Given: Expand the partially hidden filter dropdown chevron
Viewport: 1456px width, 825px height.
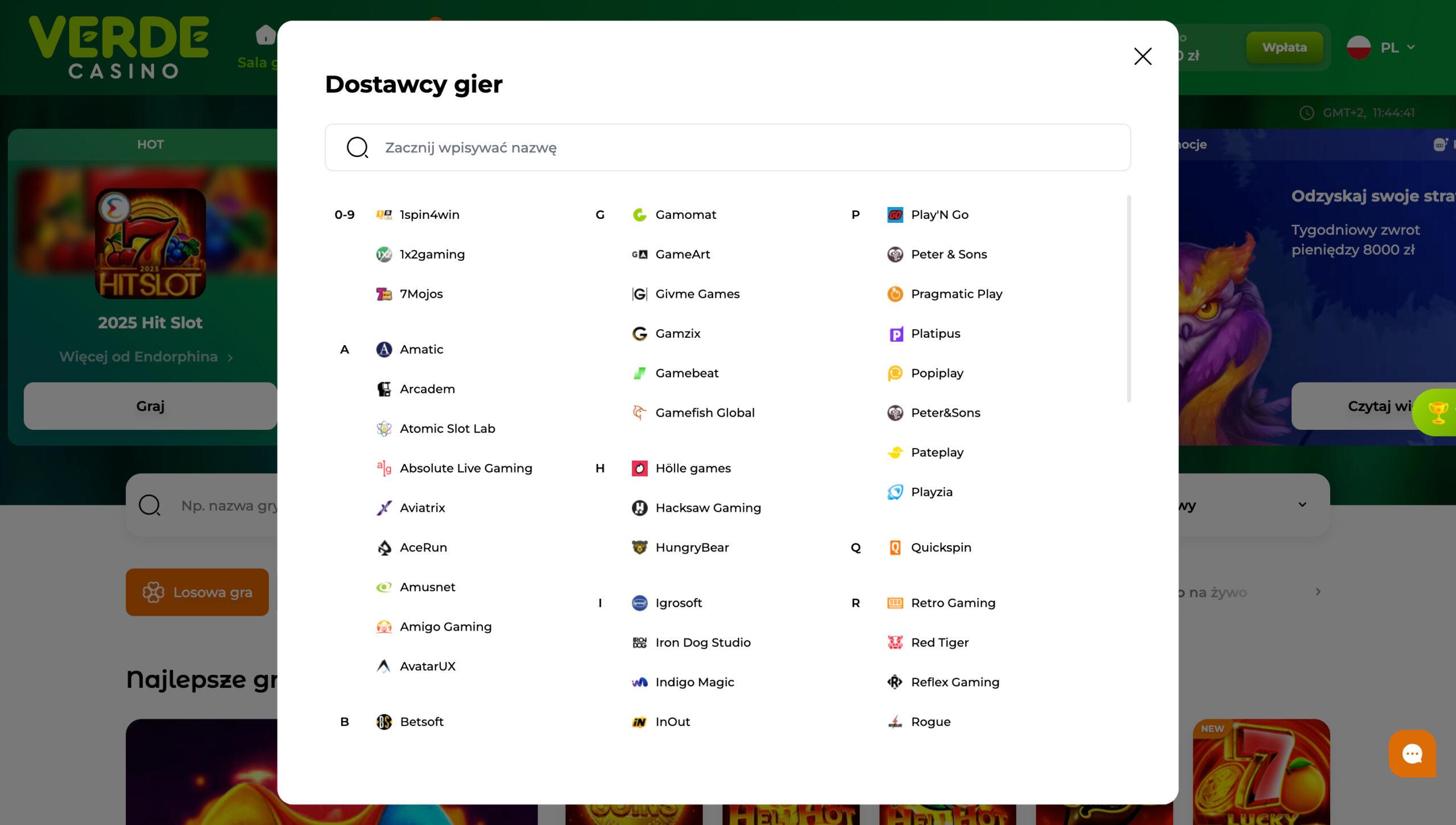Looking at the screenshot, I should pos(1302,505).
